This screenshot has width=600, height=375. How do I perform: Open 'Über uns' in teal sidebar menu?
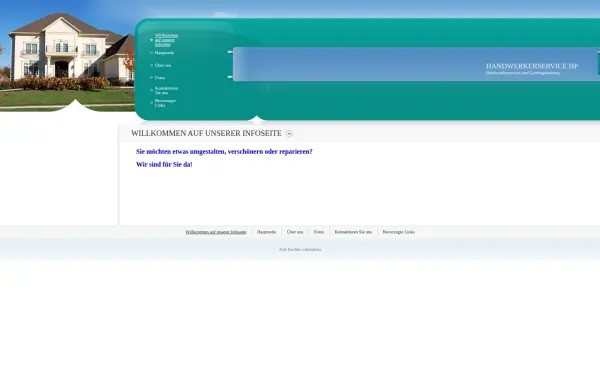coord(163,65)
